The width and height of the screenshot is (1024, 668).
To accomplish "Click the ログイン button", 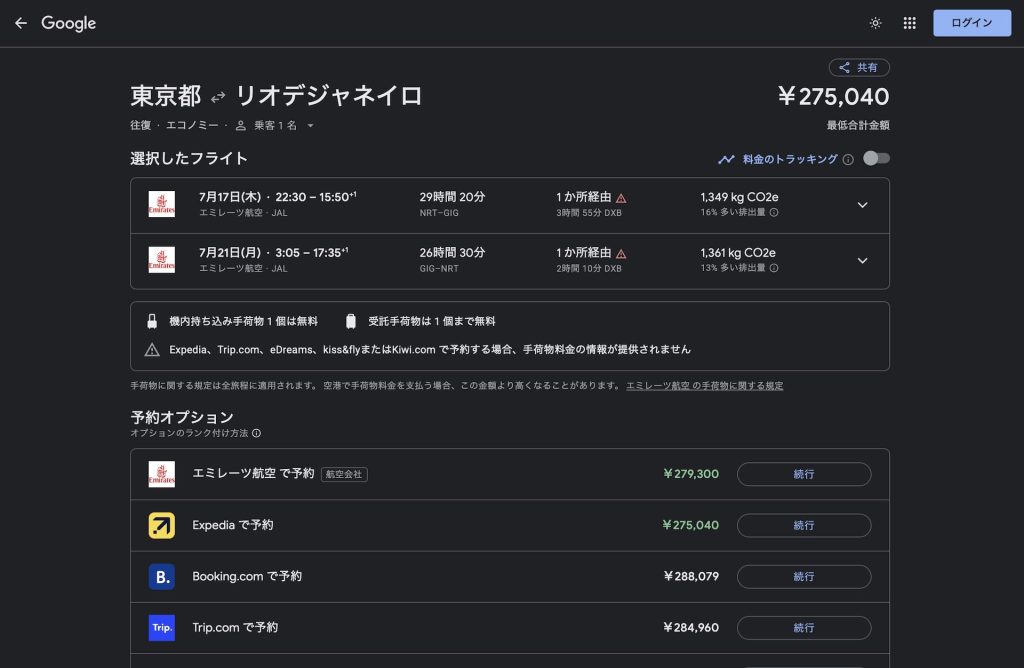I will (x=972, y=23).
